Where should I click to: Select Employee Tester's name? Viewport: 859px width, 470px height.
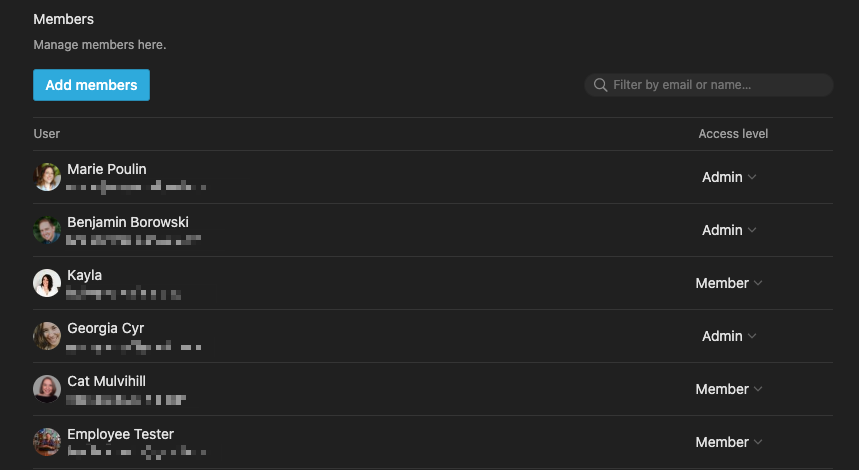[120, 434]
